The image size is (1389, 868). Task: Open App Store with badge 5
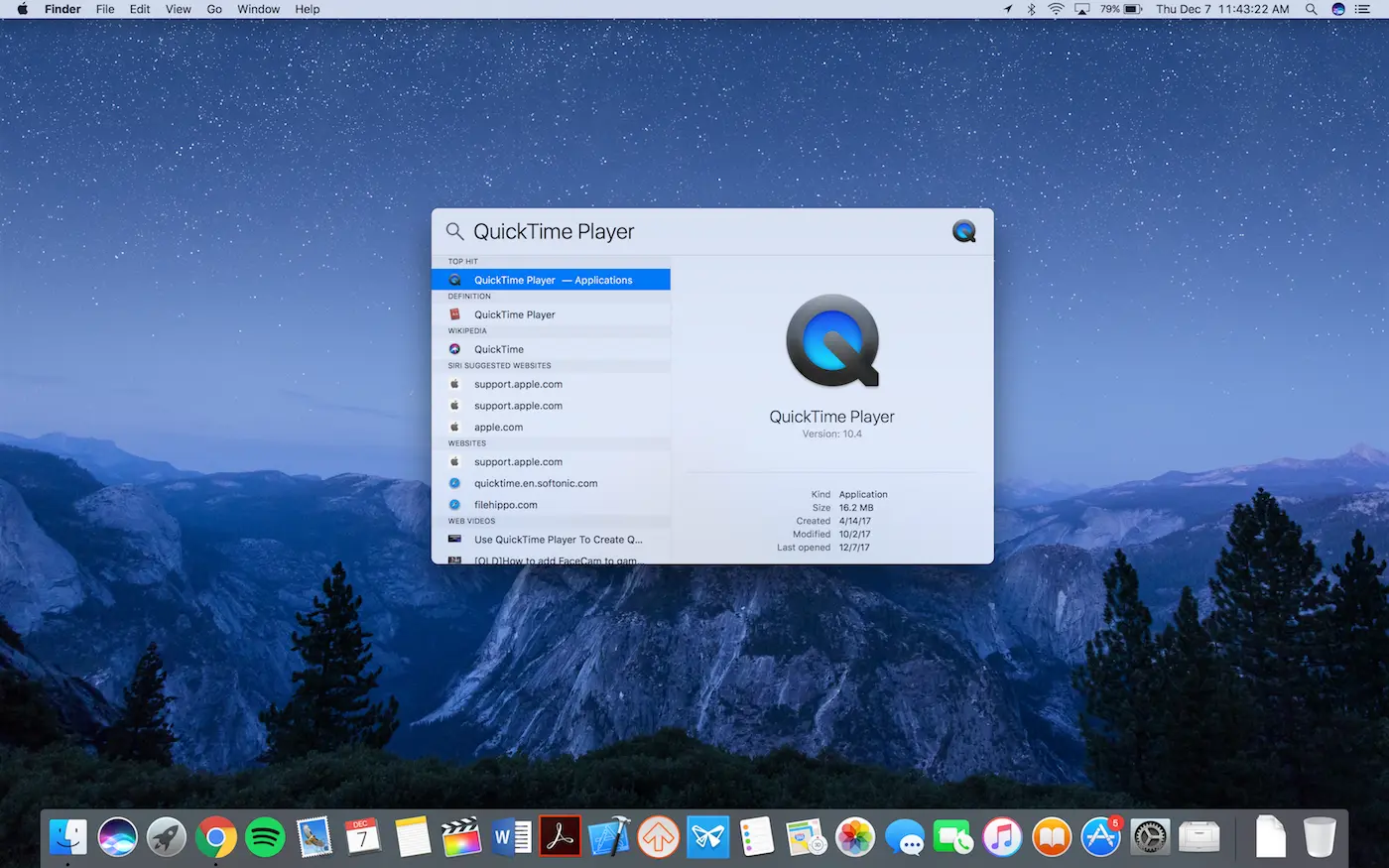pos(1101,837)
